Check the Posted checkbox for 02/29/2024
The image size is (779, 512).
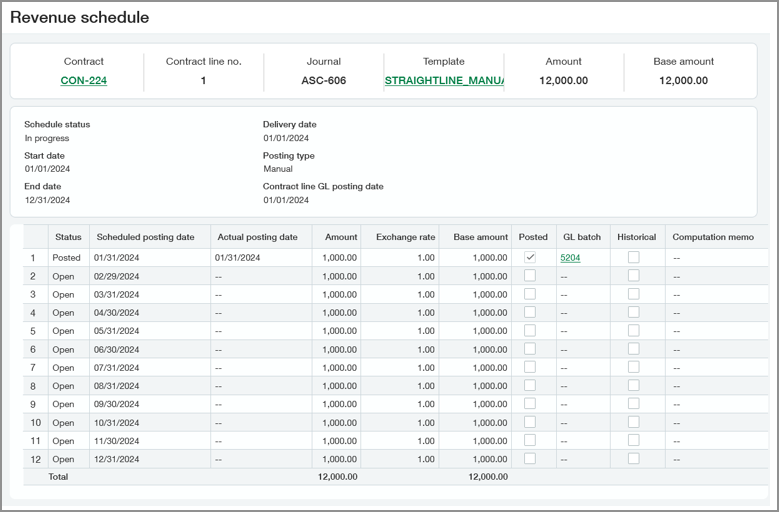[x=530, y=276]
